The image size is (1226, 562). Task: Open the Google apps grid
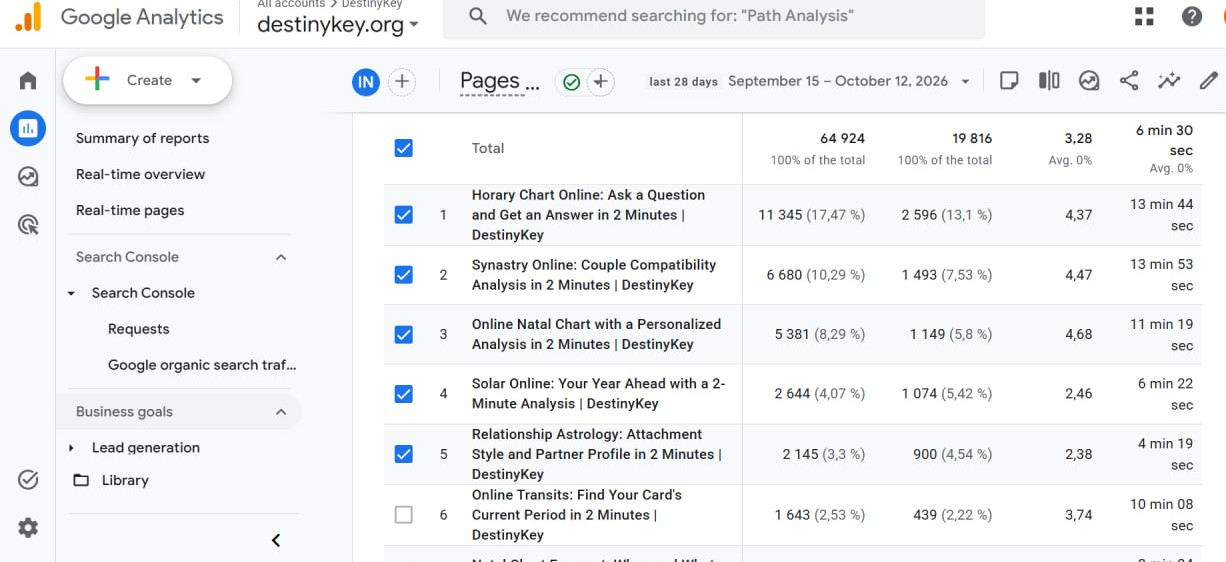[x=1144, y=16]
